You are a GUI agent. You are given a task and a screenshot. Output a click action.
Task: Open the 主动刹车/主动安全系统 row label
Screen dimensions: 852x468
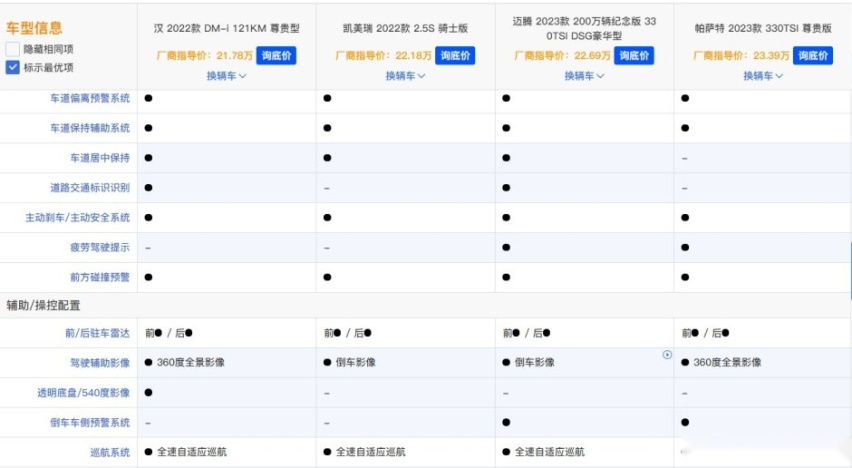78,218
